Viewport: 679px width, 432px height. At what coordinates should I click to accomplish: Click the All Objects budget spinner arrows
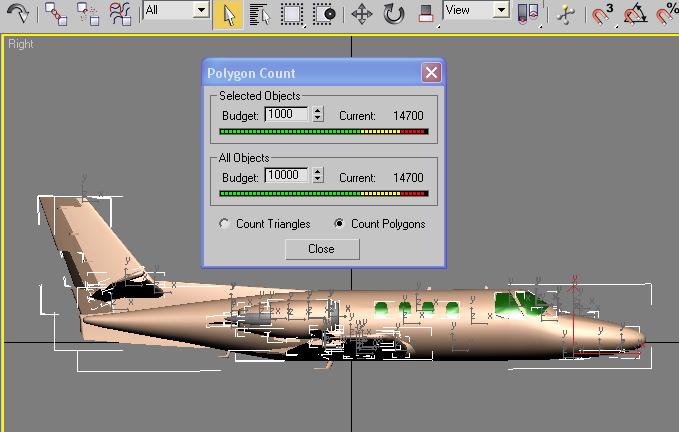pyautogui.click(x=318, y=176)
